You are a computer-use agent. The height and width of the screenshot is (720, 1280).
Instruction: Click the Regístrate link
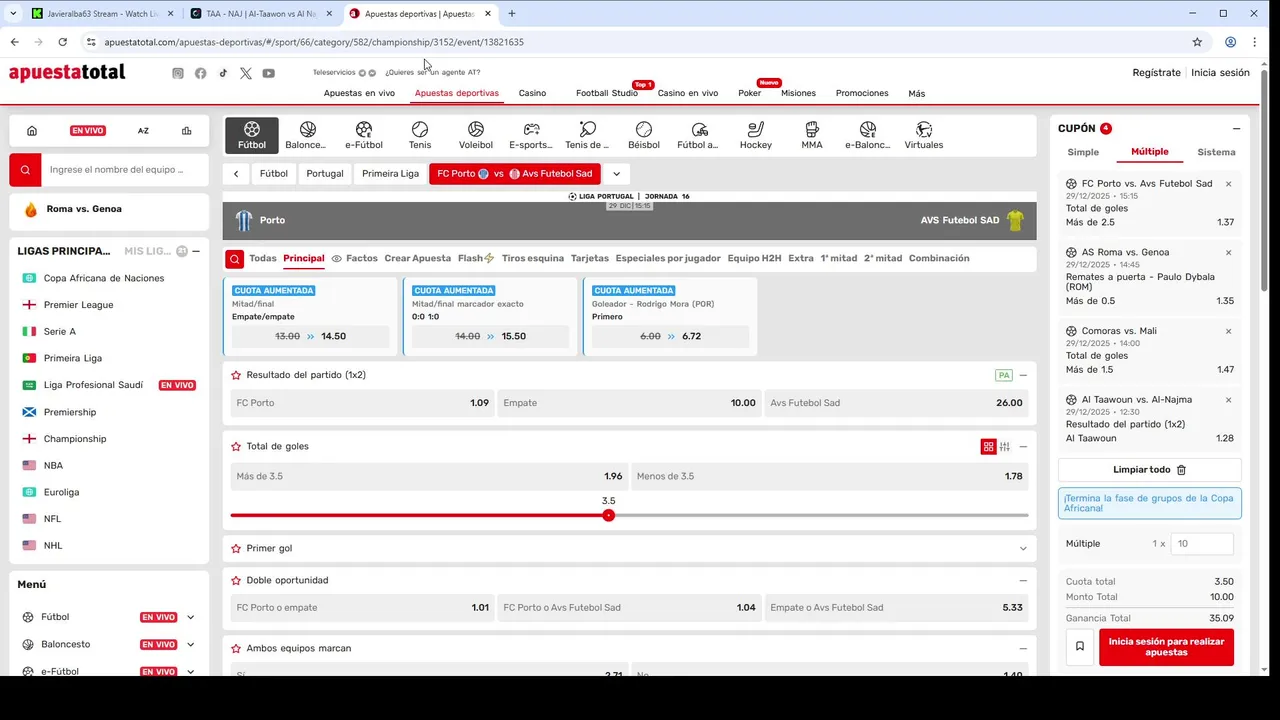tap(1156, 73)
